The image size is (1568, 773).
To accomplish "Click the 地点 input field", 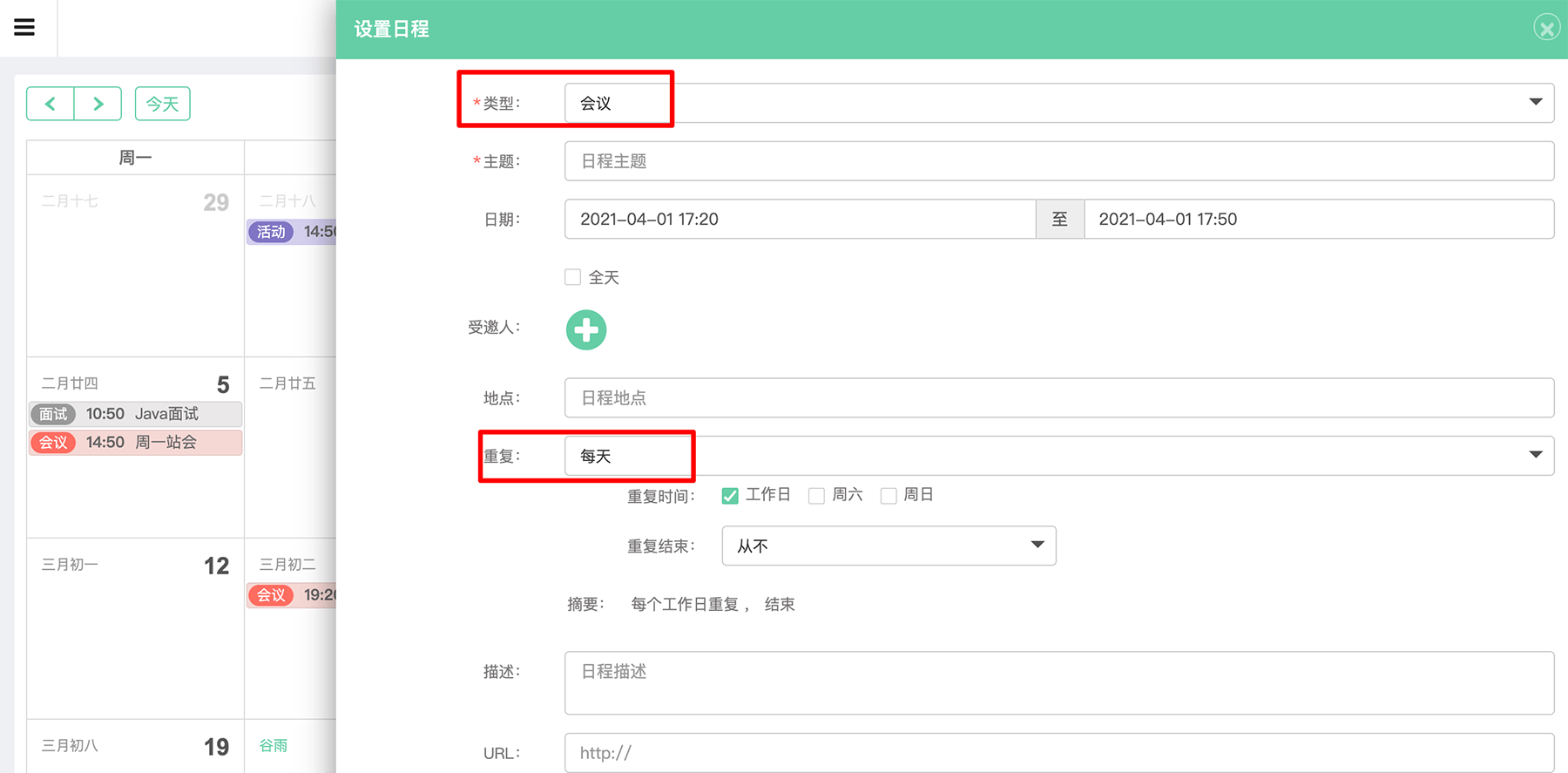I will coord(1058,397).
